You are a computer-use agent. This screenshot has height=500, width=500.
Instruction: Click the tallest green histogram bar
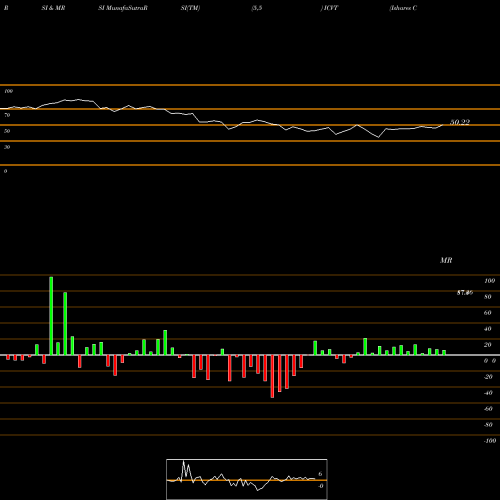coord(51,316)
